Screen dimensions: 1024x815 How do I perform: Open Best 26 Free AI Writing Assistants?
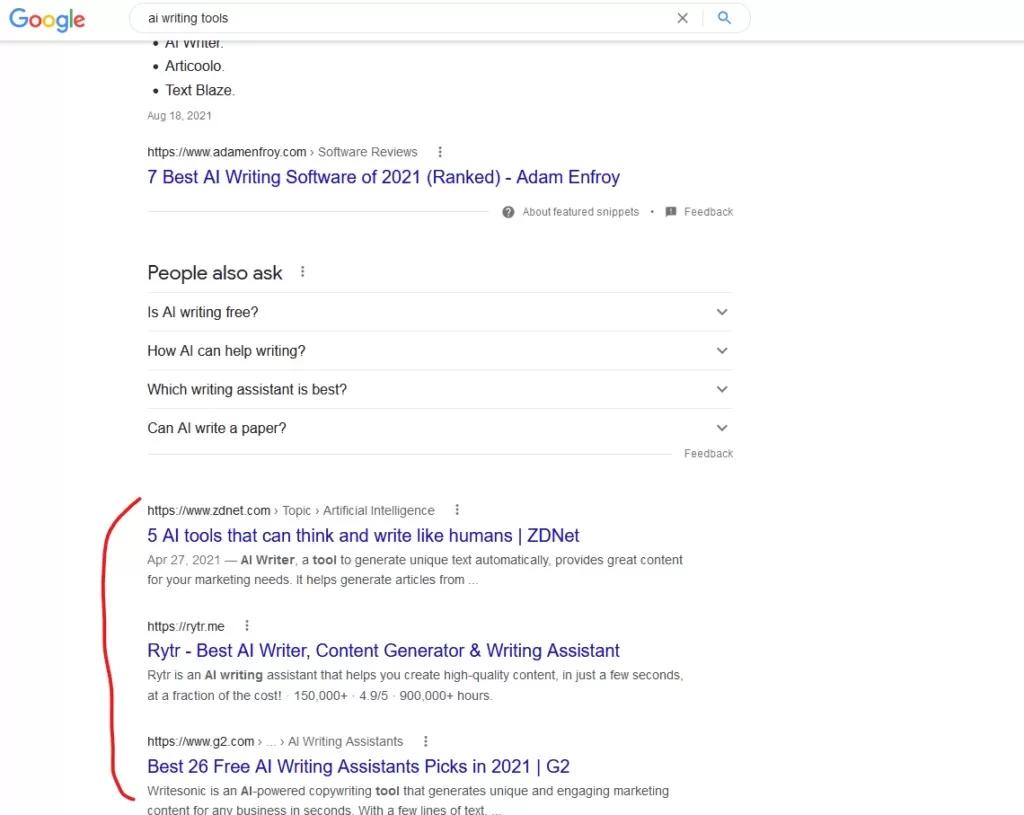359,766
